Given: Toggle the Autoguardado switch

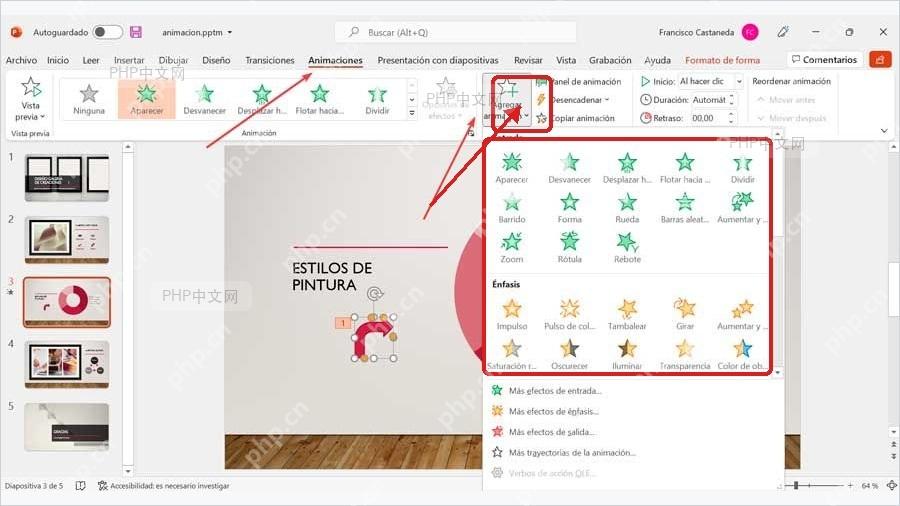Looking at the screenshot, I should coord(108,32).
